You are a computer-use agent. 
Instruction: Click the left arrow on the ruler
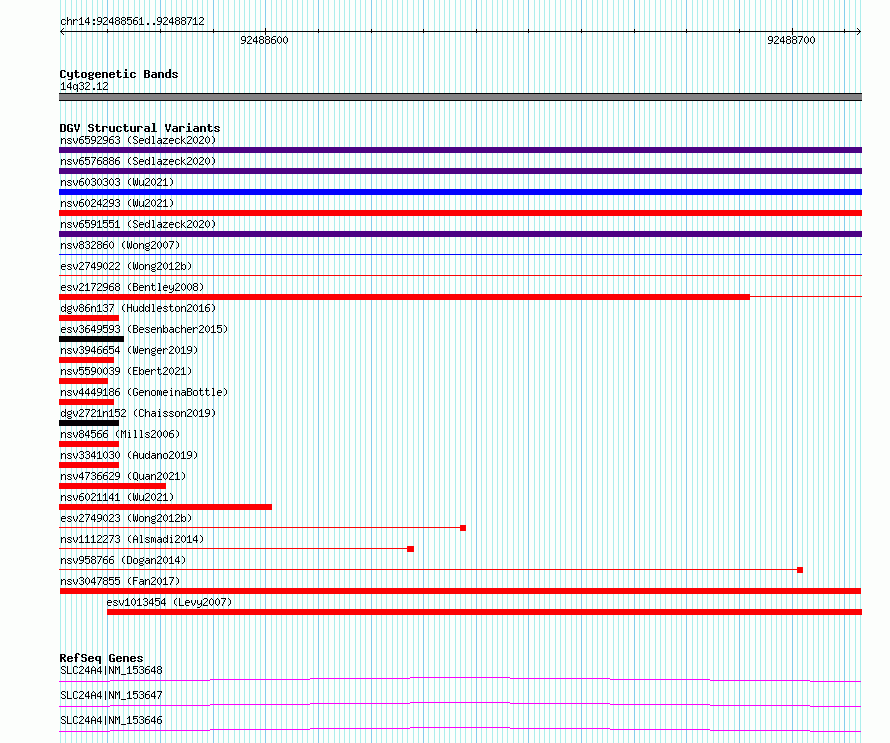62,32
